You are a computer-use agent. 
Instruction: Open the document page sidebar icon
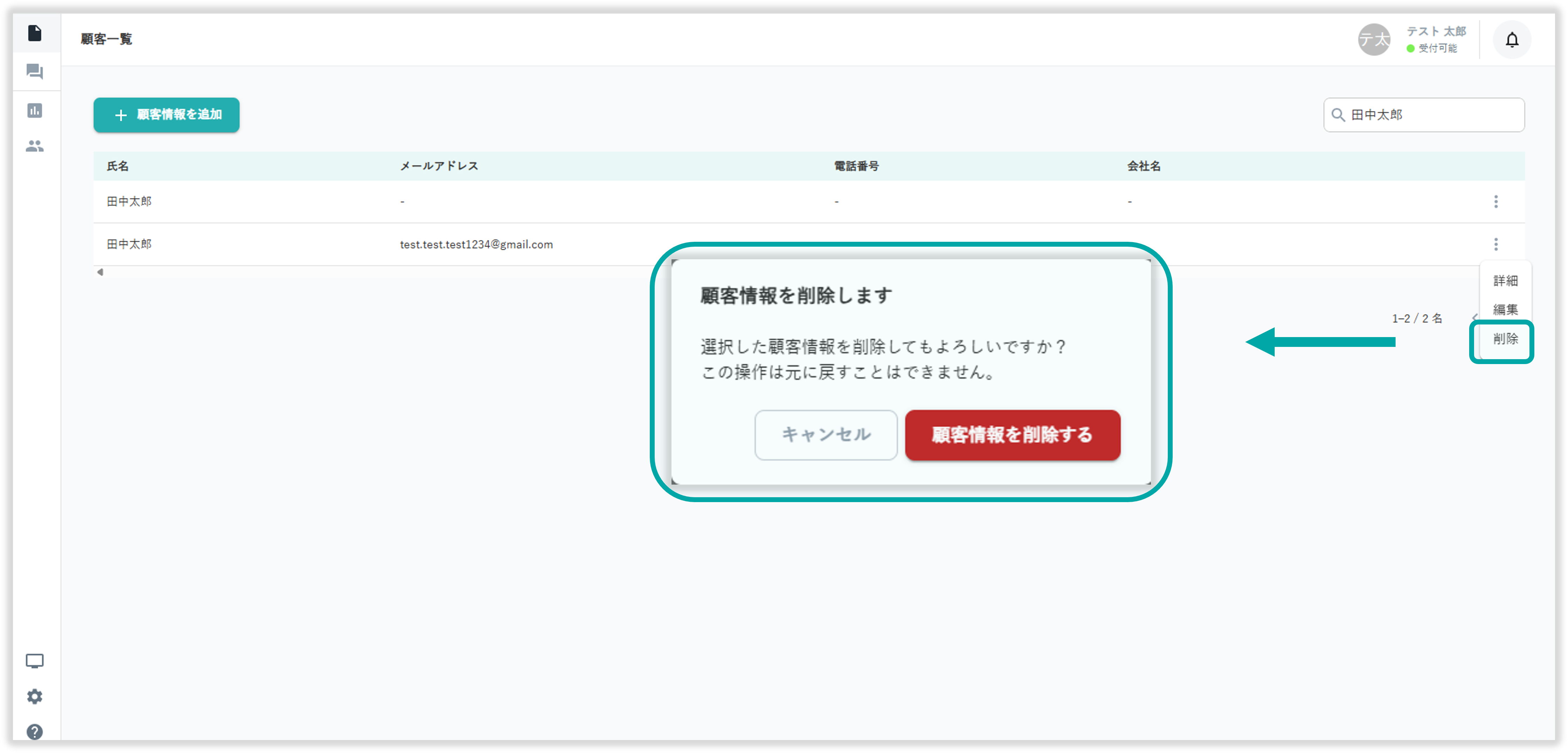[35, 33]
